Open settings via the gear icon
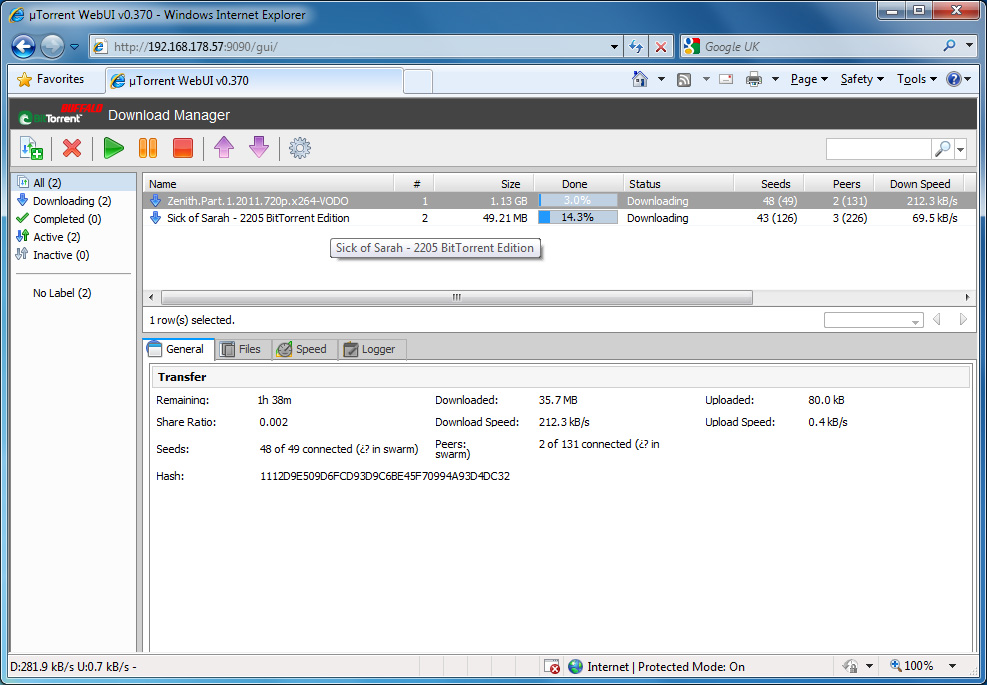Screen dimensions: 987x685 (x=299, y=148)
